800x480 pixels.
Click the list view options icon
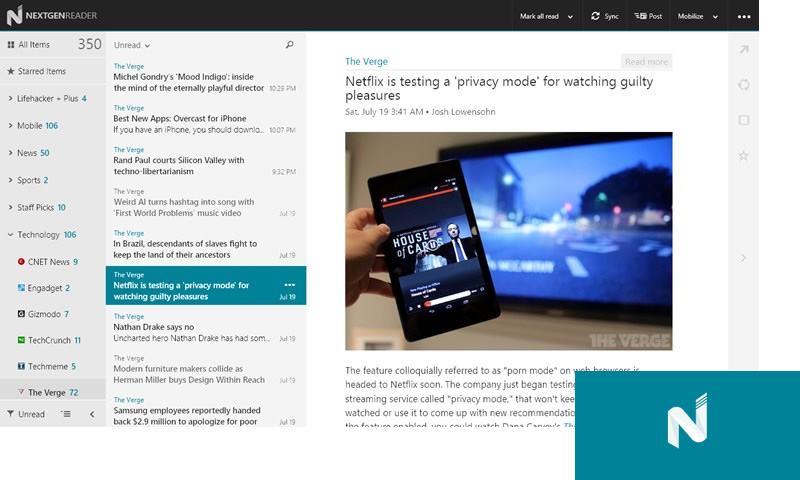pyautogui.click(x=66, y=414)
